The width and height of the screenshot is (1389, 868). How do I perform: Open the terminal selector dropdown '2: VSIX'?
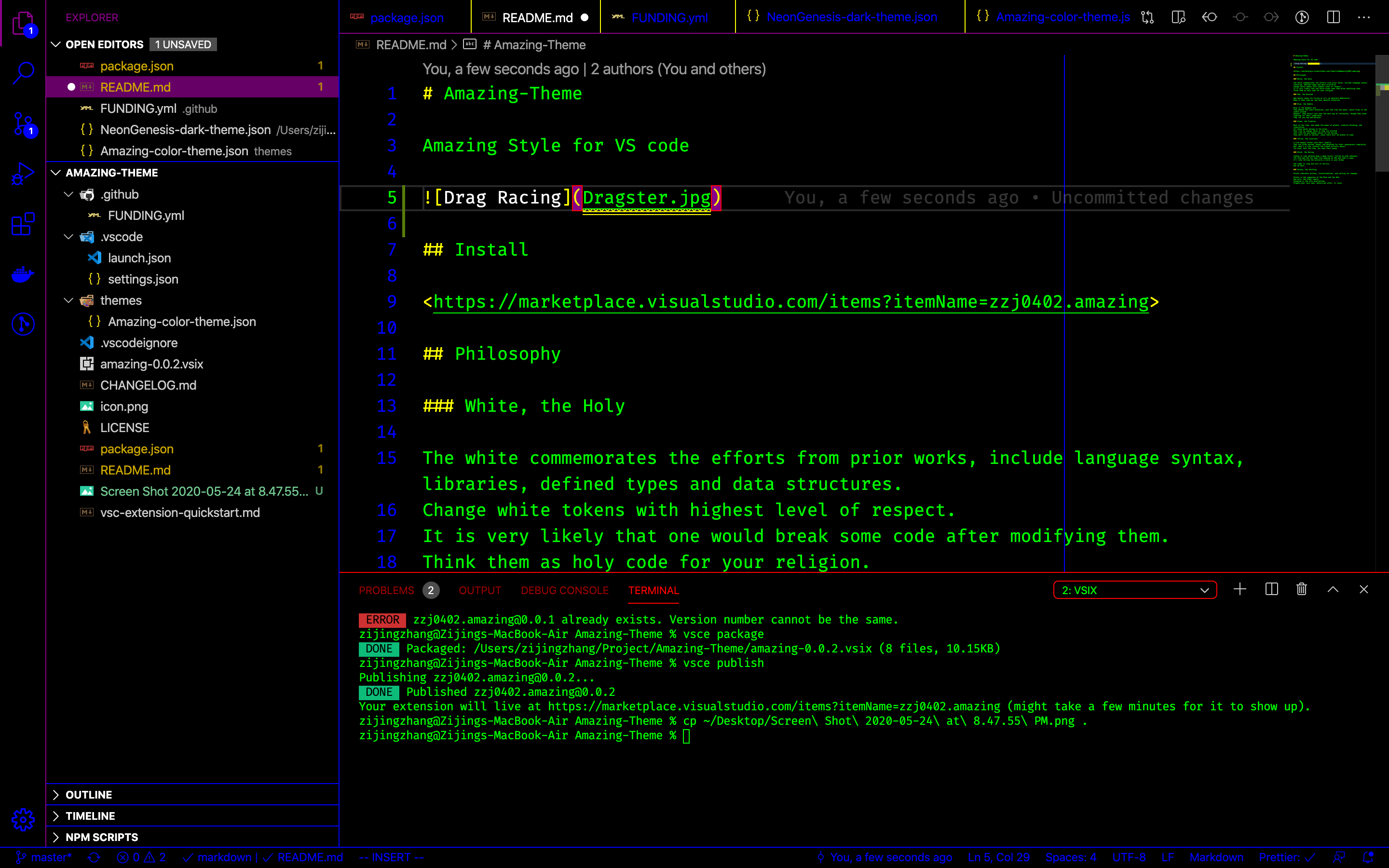click(1135, 590)
